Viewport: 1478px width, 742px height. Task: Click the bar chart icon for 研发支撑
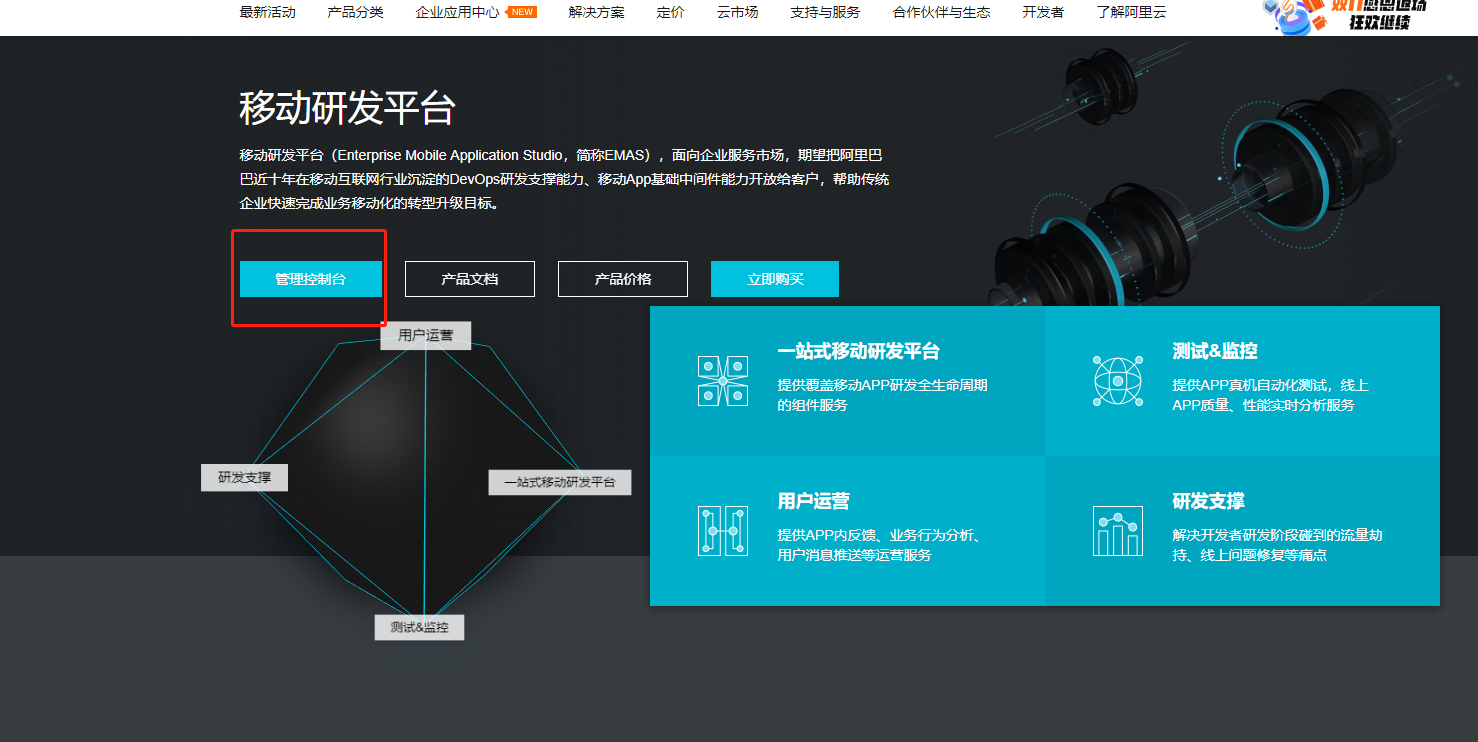tap(1117, 531)
